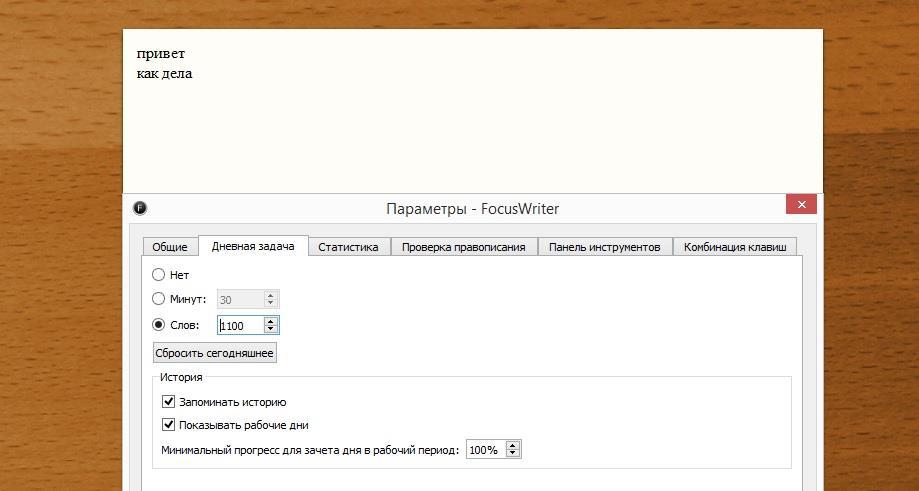Select the Нет radio button
This screenshot has width=919, height=491.
click(x=159, y=275)
